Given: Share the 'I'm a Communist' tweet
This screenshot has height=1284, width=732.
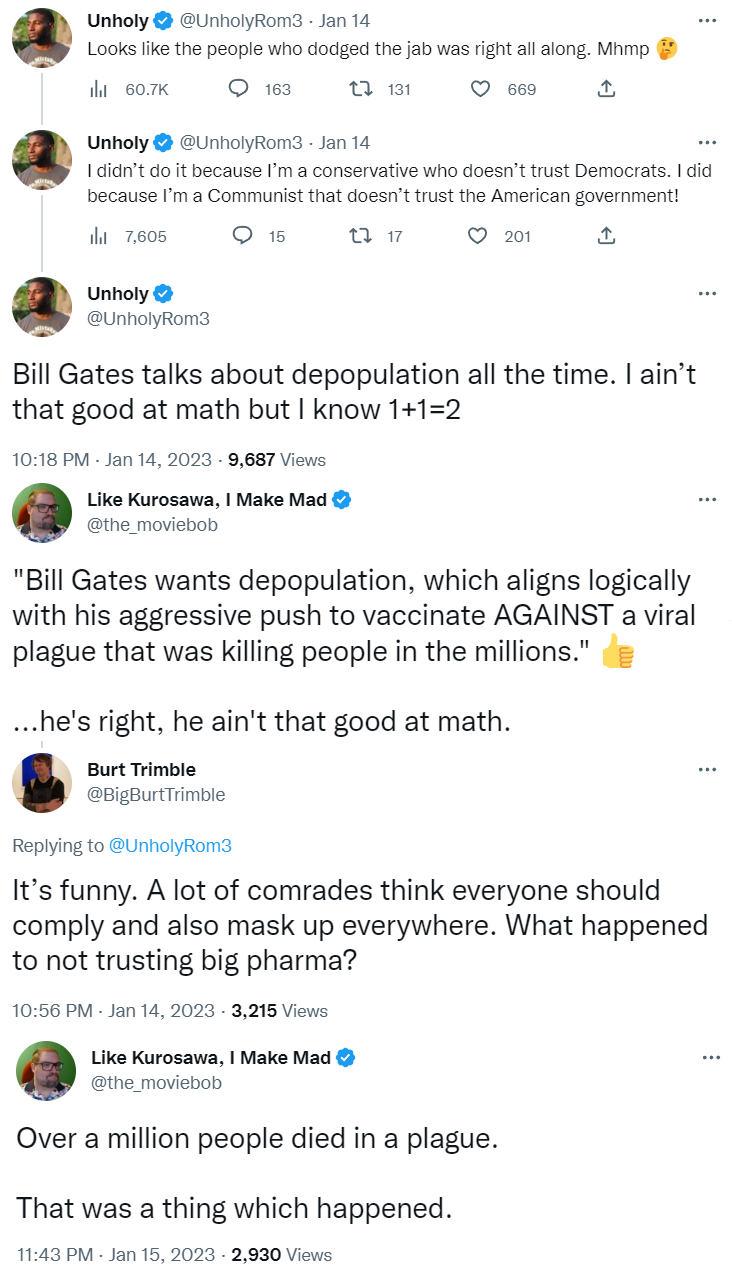Looking at the screenshot, I should click(605, 236).
